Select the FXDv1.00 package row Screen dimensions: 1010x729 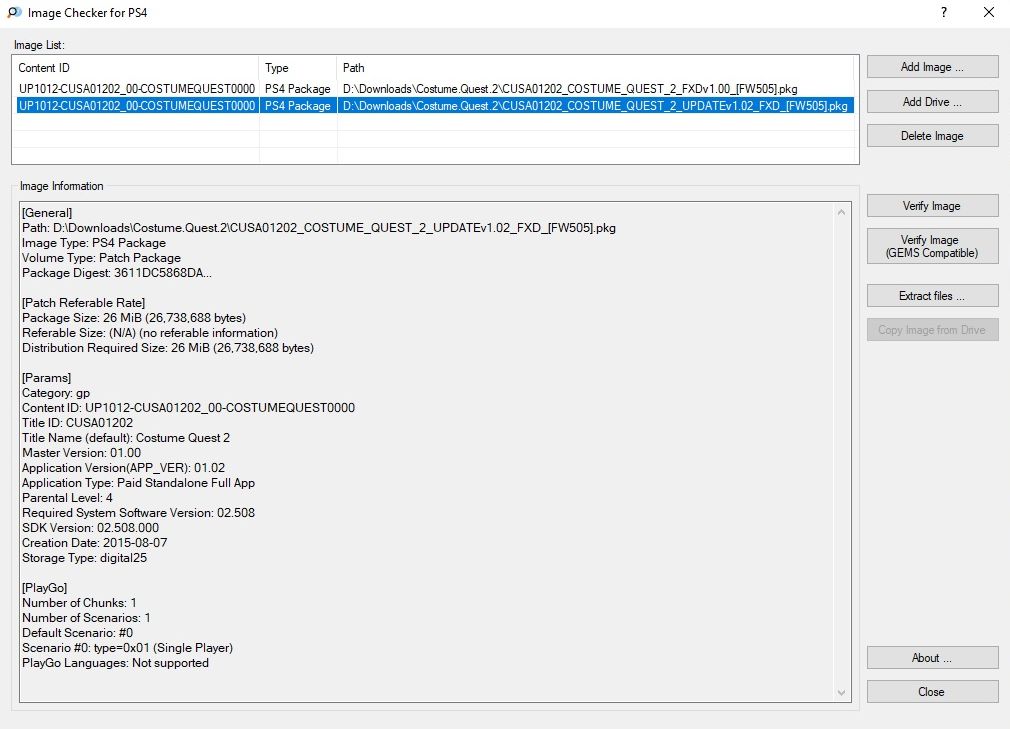pos(435,89)
